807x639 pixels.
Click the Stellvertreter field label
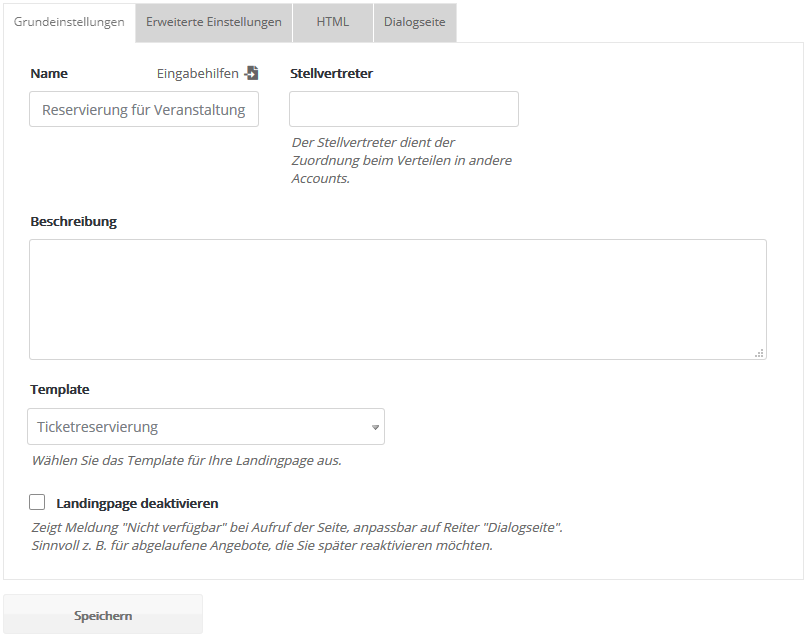tap(331, 73)
